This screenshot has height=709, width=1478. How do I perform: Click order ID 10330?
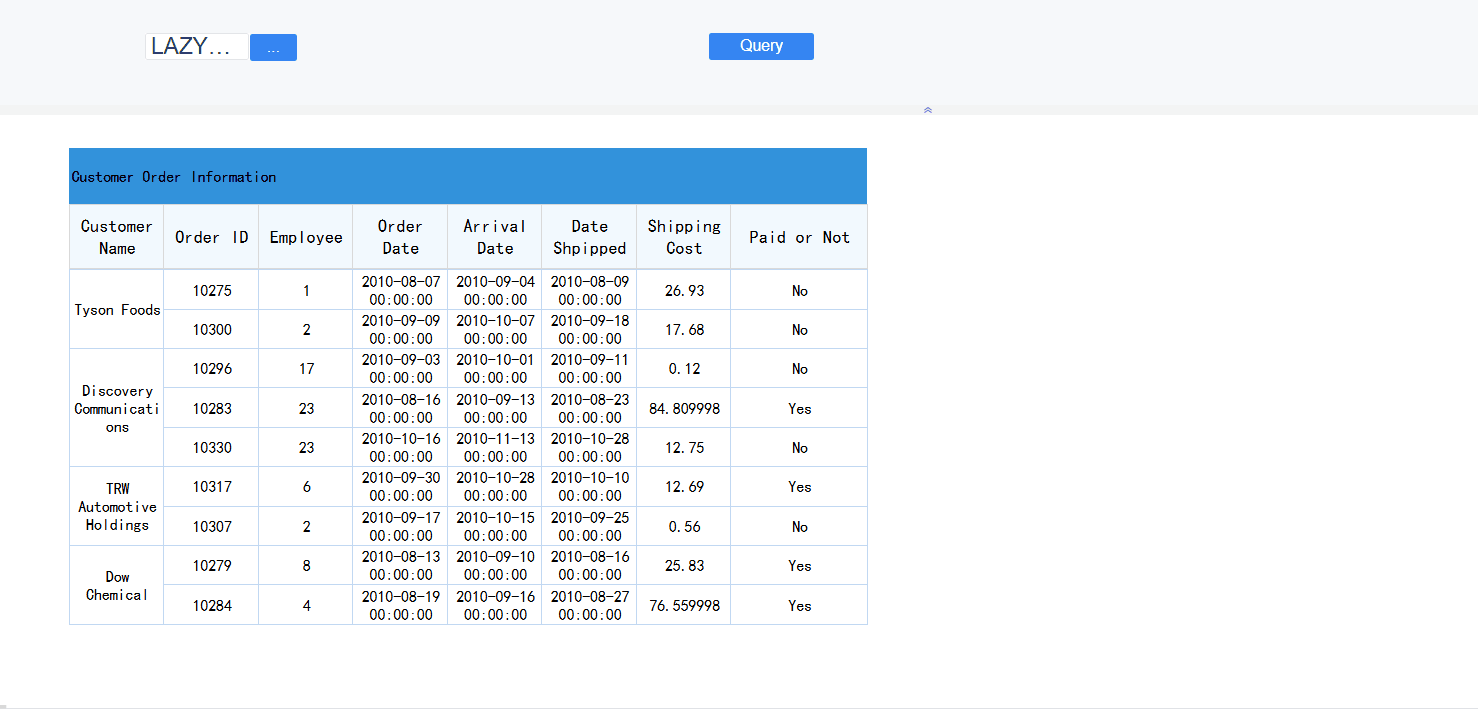(211, 447)
